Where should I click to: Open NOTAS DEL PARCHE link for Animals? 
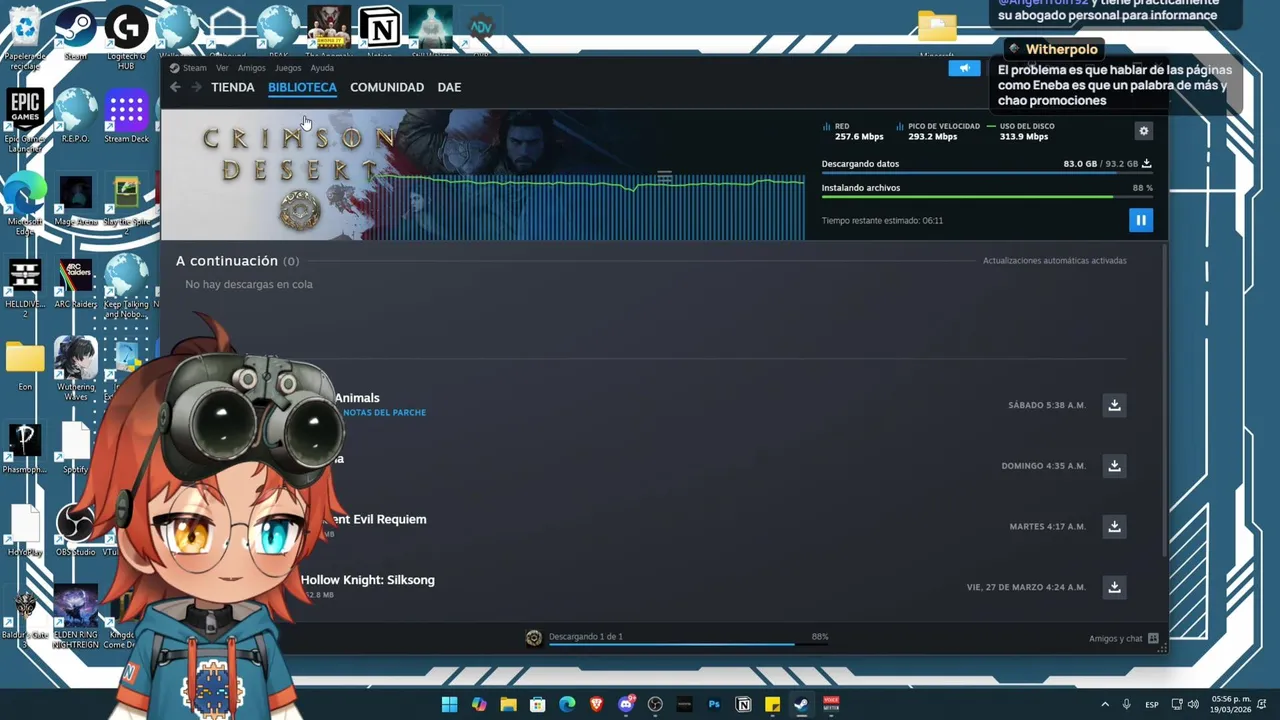click(x=385, y=413)
